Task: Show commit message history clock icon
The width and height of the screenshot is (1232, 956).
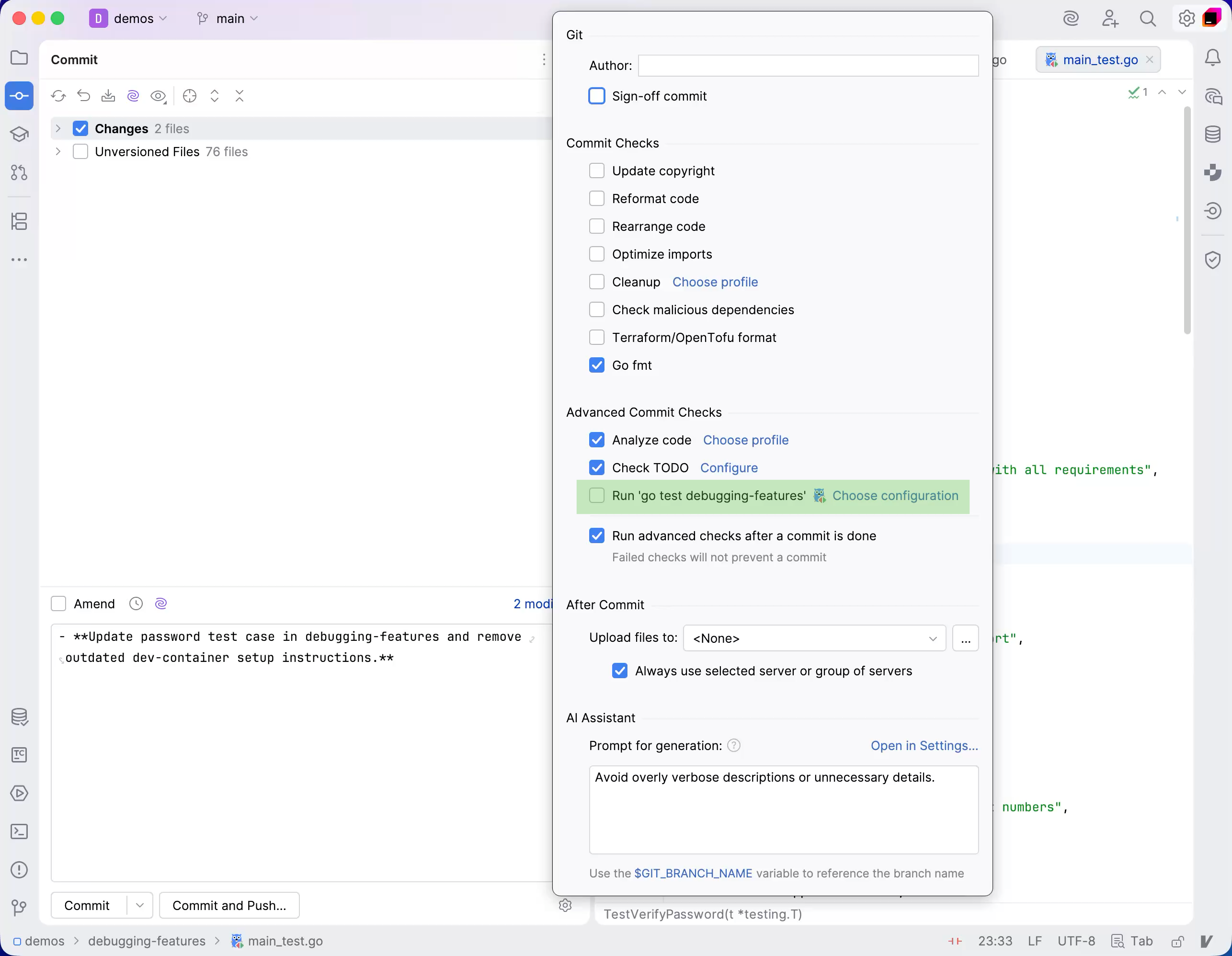Action: pos(136,604)
